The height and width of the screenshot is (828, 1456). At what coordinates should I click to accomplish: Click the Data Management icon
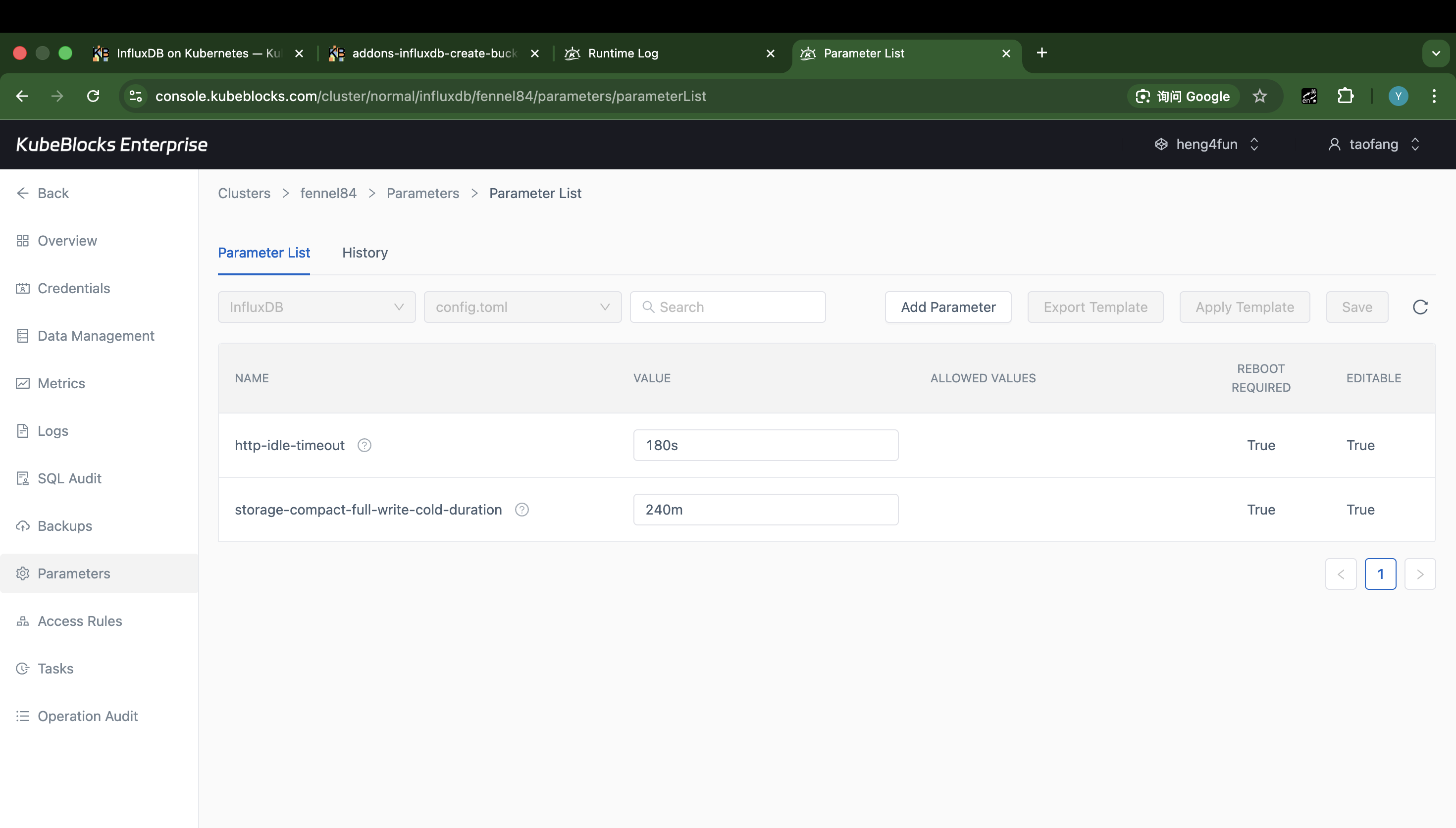[23, 336]
